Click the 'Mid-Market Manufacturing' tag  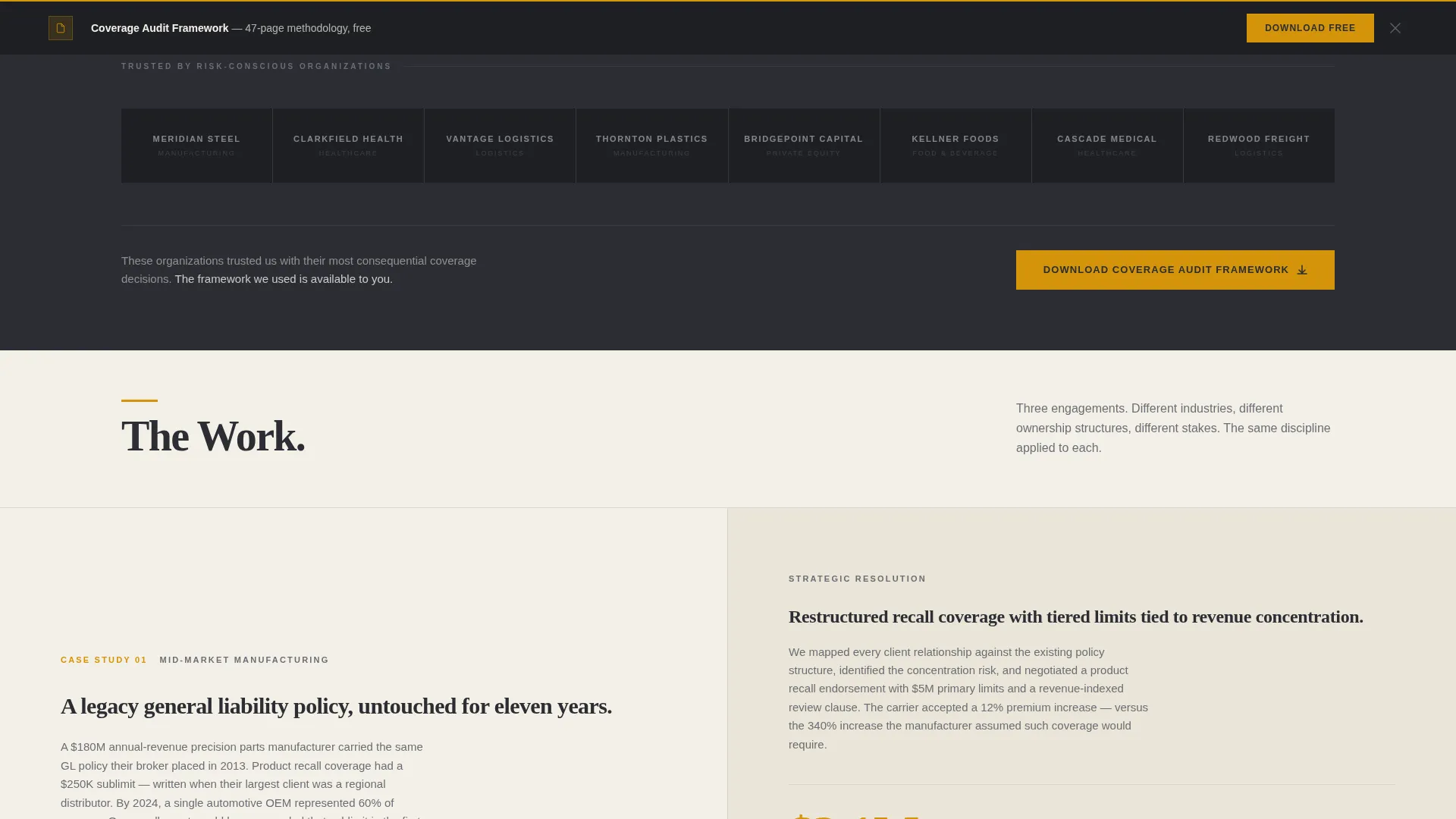[244, 660]
